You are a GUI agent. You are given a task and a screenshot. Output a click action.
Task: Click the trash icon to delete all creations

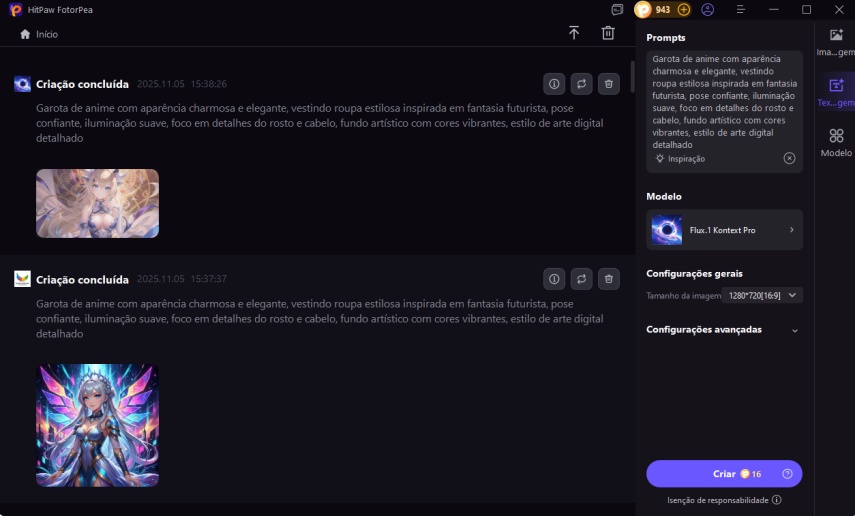tap(608, 33)
